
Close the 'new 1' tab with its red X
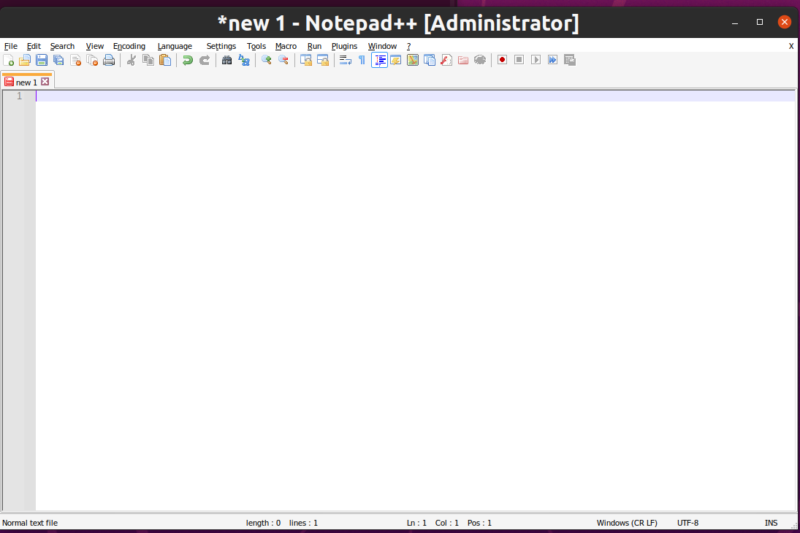click(44, 82)
